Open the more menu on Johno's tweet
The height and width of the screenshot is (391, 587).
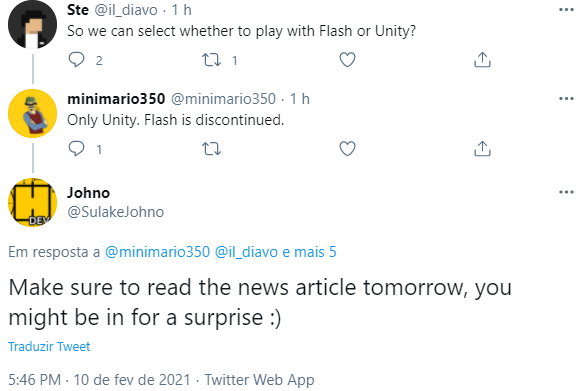[566, 192]
